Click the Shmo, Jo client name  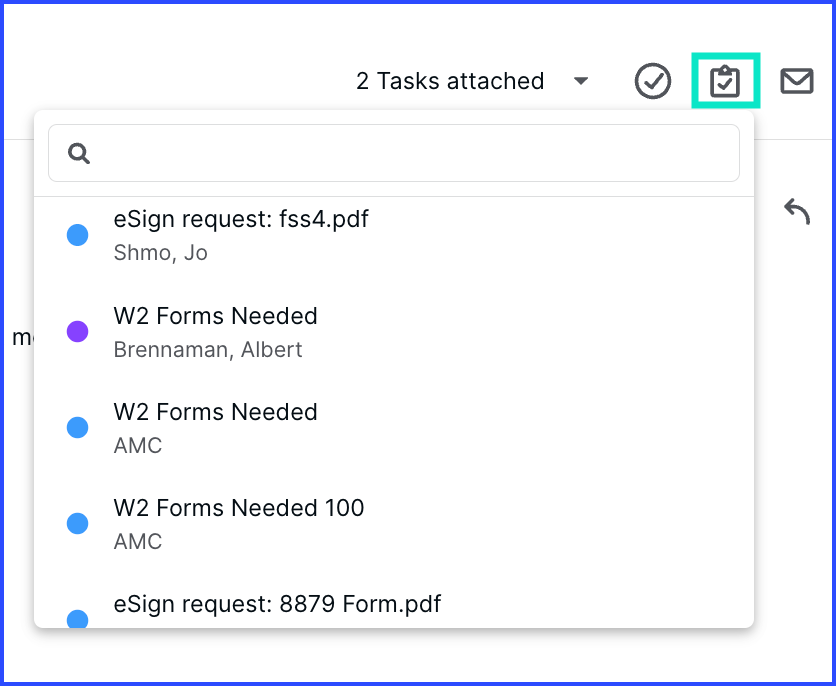pos(160,253)
